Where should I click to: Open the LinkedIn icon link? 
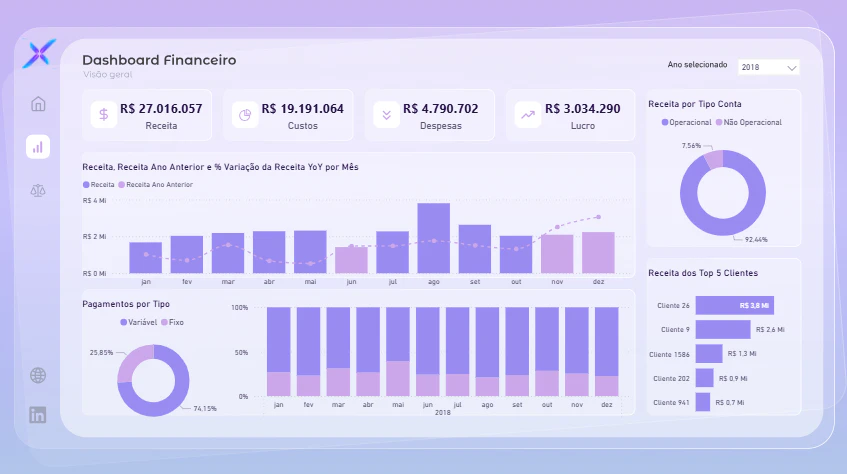click(38, 415)
